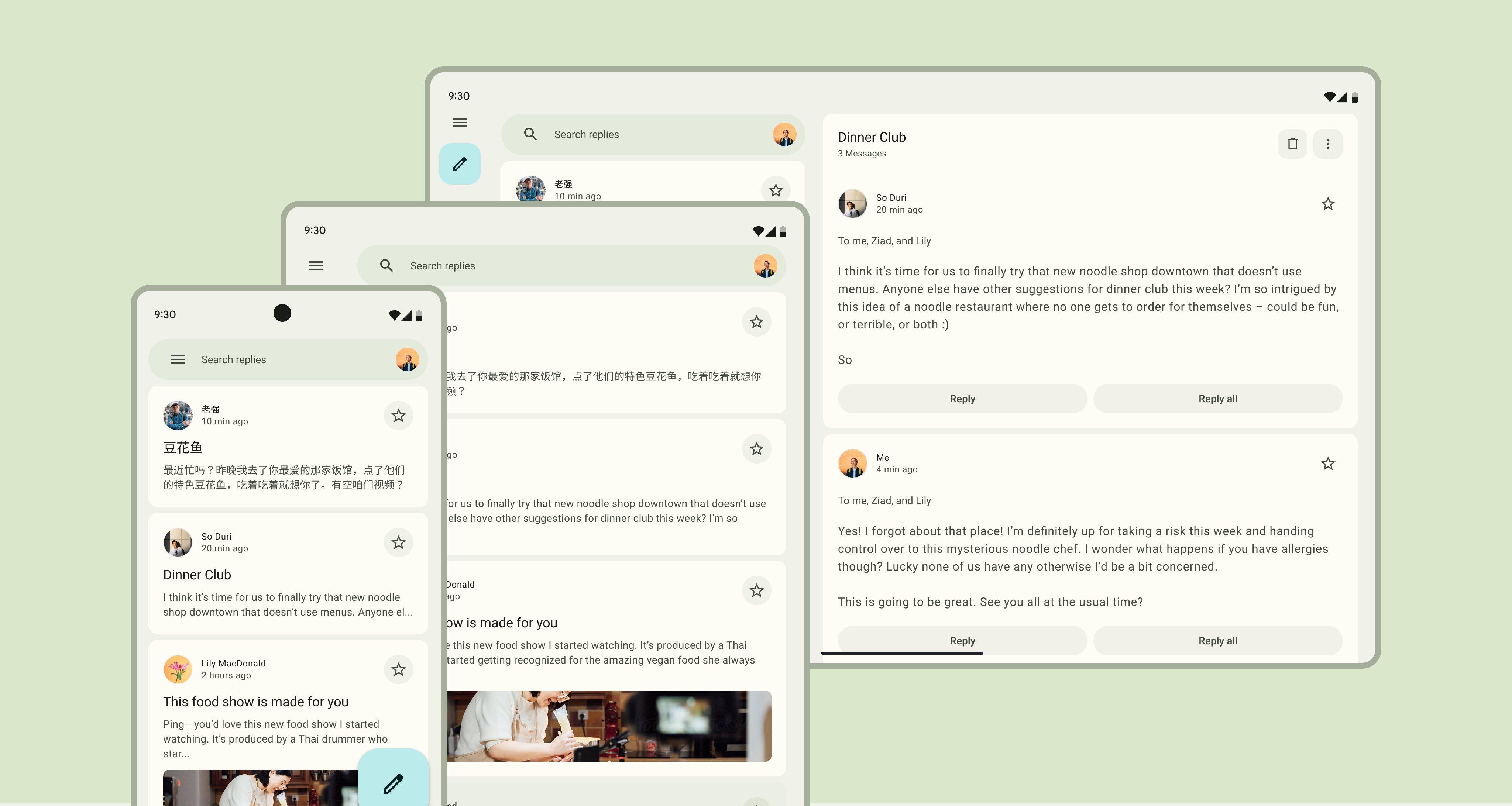Click cellular signal icon on the tablet
The height and width of the screenshot is (806, 1512).
click(x=1342, y=97)
